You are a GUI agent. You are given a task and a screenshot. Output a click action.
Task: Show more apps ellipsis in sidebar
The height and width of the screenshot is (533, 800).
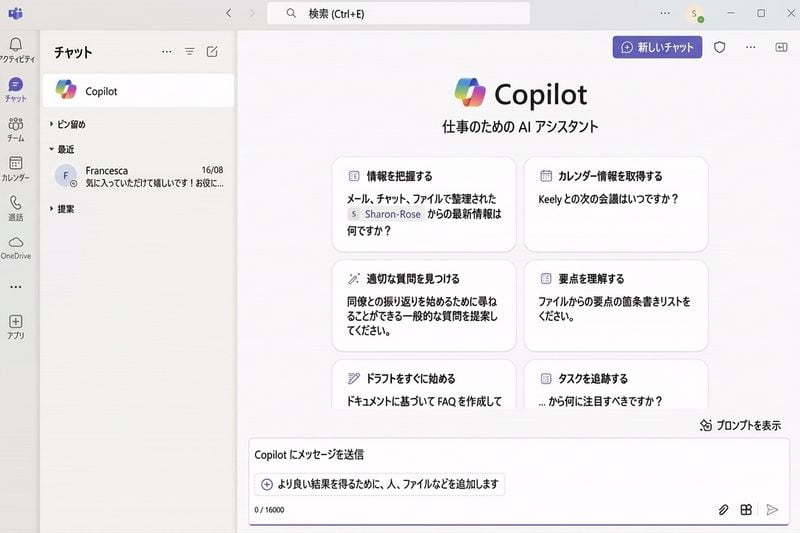(x=16, y=287)
